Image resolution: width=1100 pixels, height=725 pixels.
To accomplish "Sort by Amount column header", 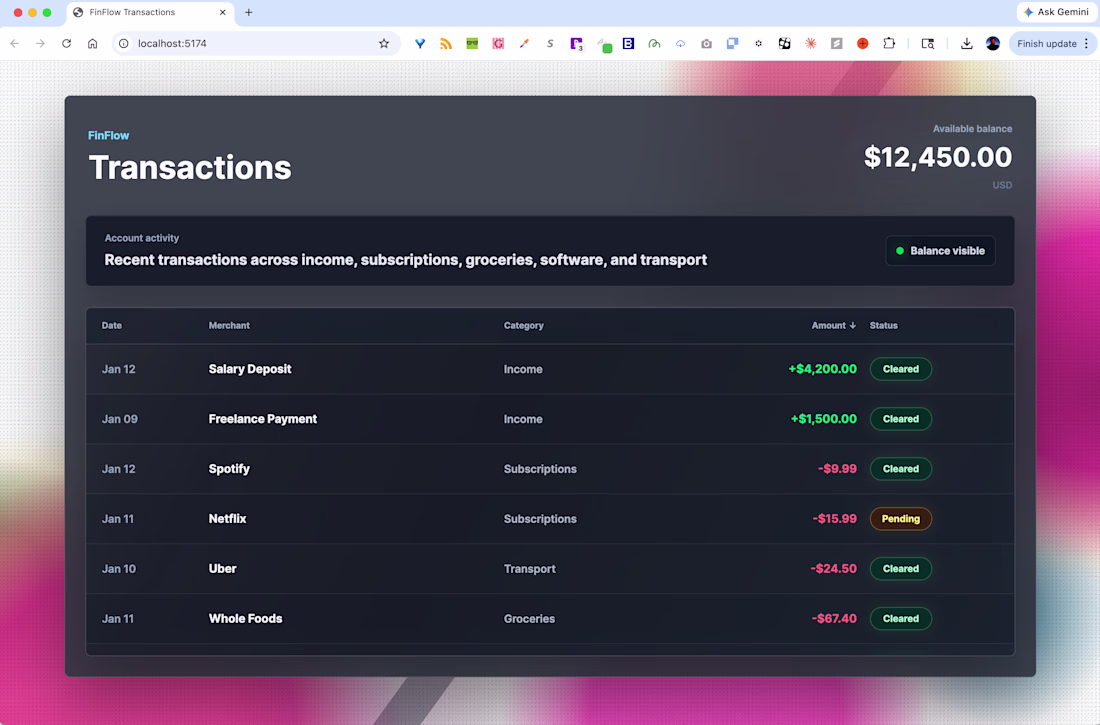I will click(833, 326).
